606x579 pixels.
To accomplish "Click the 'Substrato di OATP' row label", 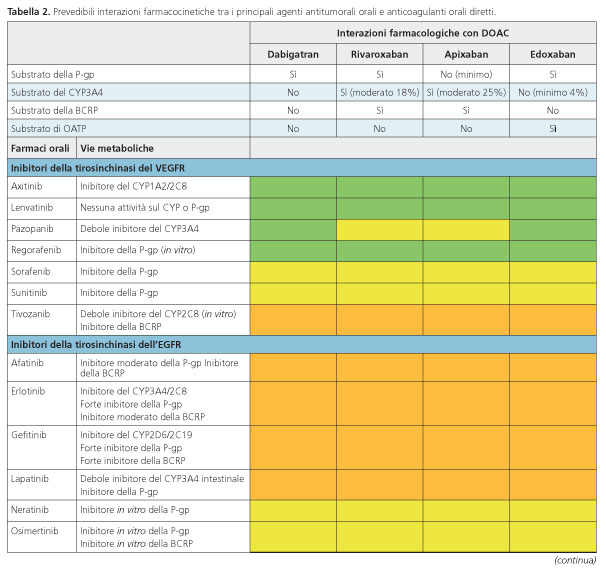I will pos(49,128).
